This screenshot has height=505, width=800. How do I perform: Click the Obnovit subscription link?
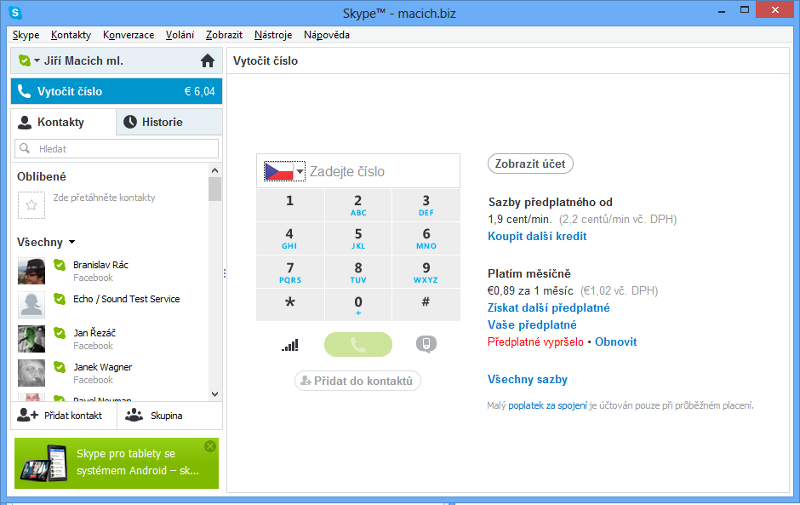[616, 342]
